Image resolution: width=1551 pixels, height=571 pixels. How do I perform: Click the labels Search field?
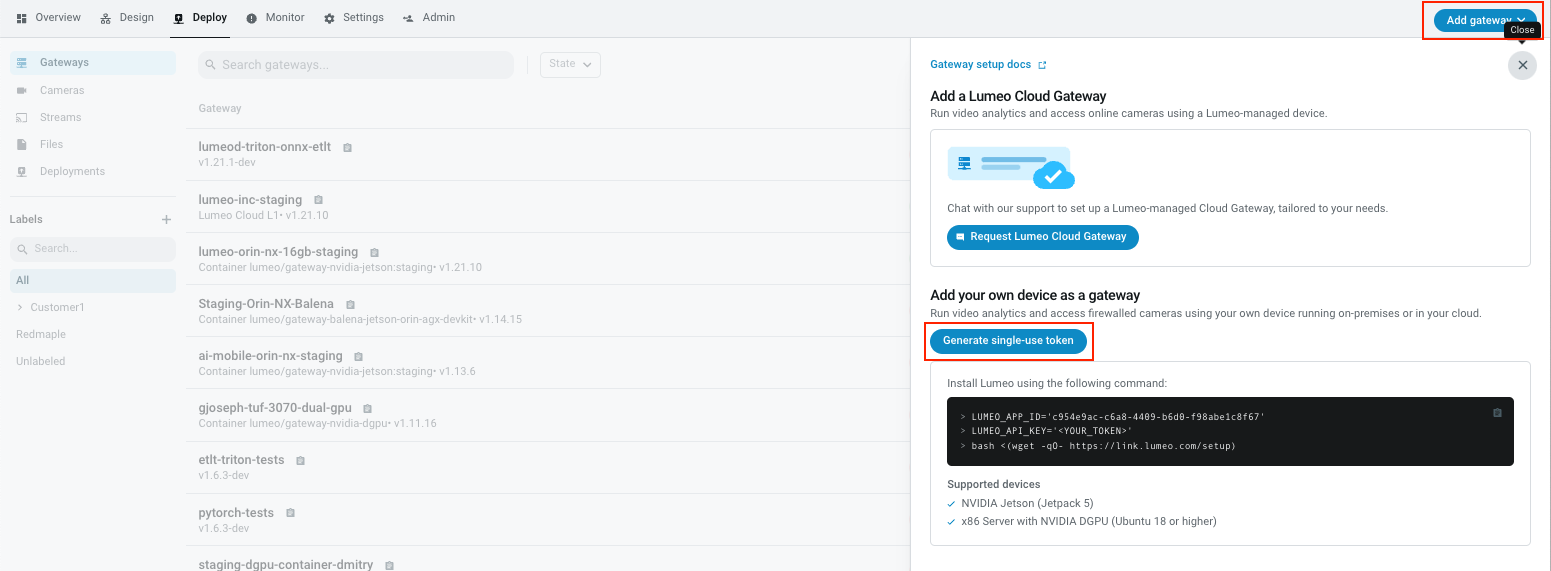click(93, 248)
